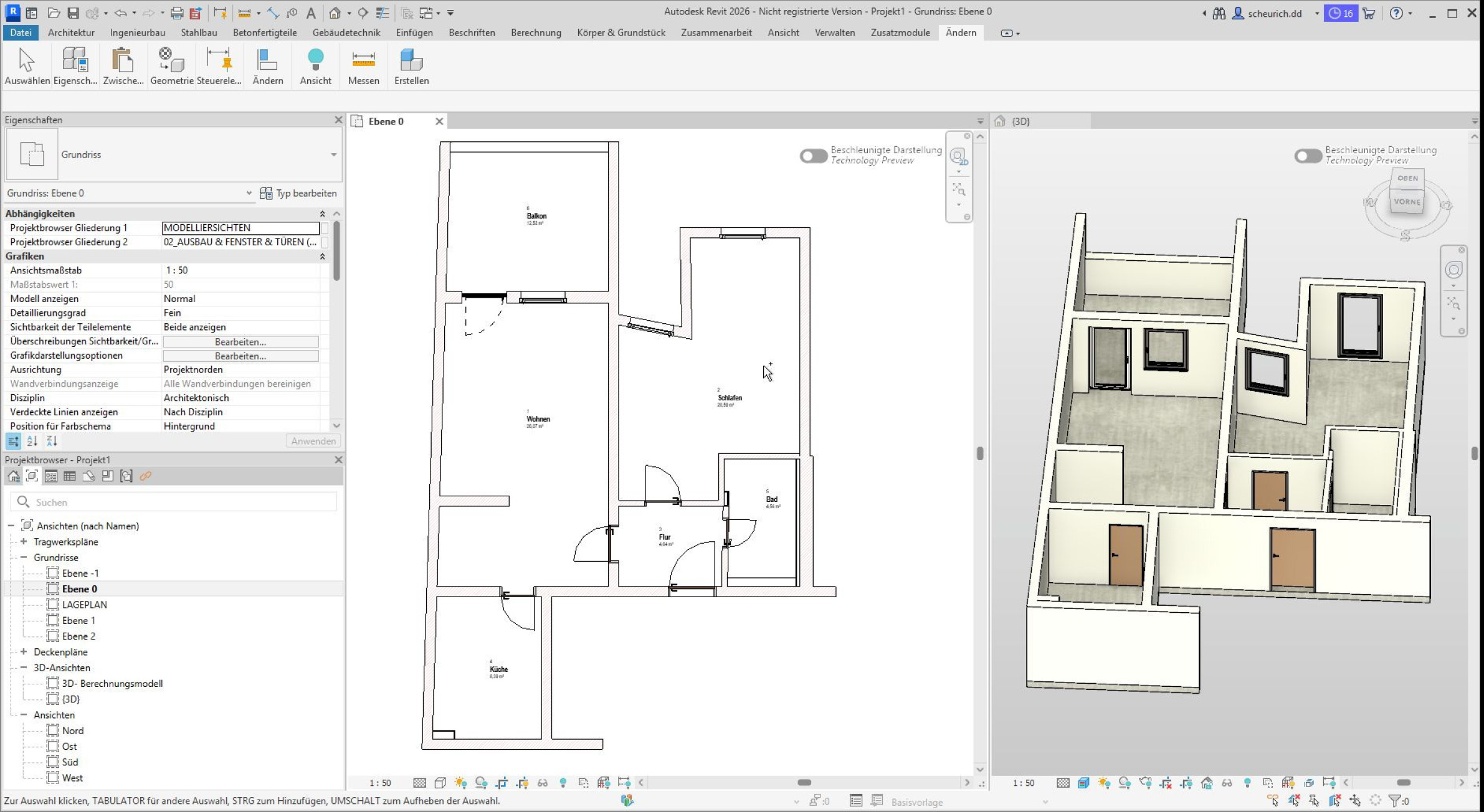
Task: Activate the Auswählen arrow tool
Action: (x=26, y=65)
